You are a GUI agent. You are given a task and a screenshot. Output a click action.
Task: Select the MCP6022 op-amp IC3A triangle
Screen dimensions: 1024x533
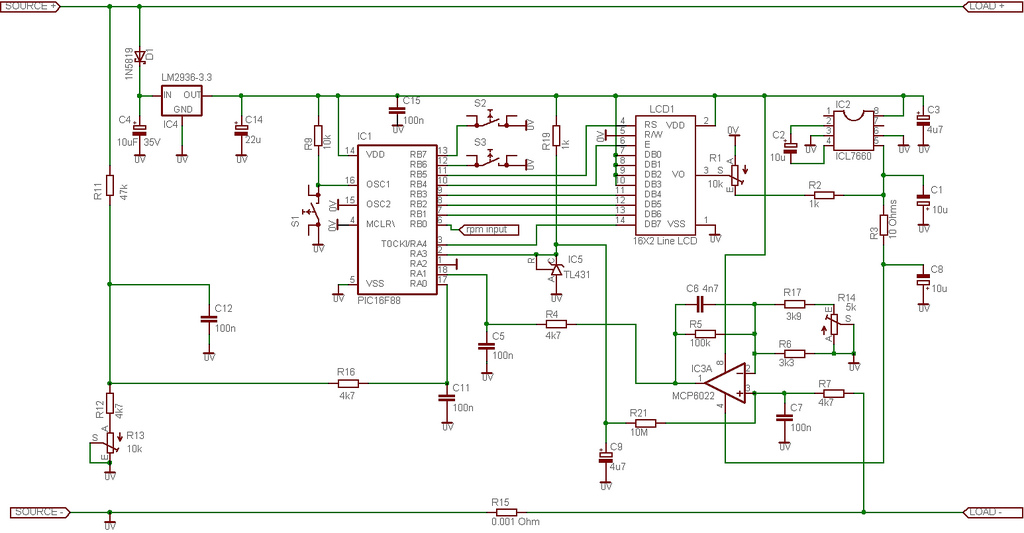click(x=726, y=384)
